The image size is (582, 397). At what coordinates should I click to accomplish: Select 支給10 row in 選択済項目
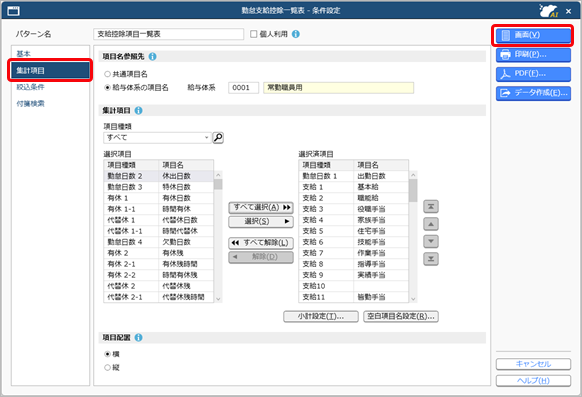353,286
